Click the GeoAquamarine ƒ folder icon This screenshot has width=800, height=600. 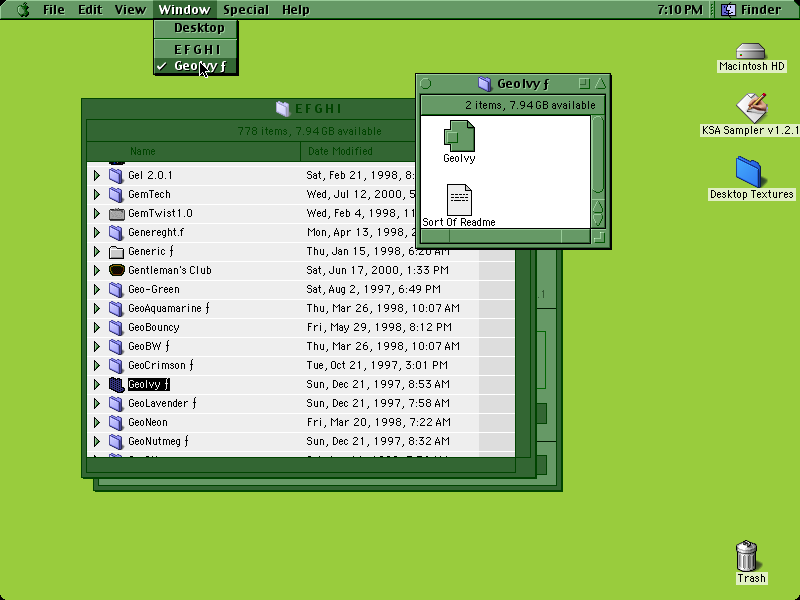point(116,309)
